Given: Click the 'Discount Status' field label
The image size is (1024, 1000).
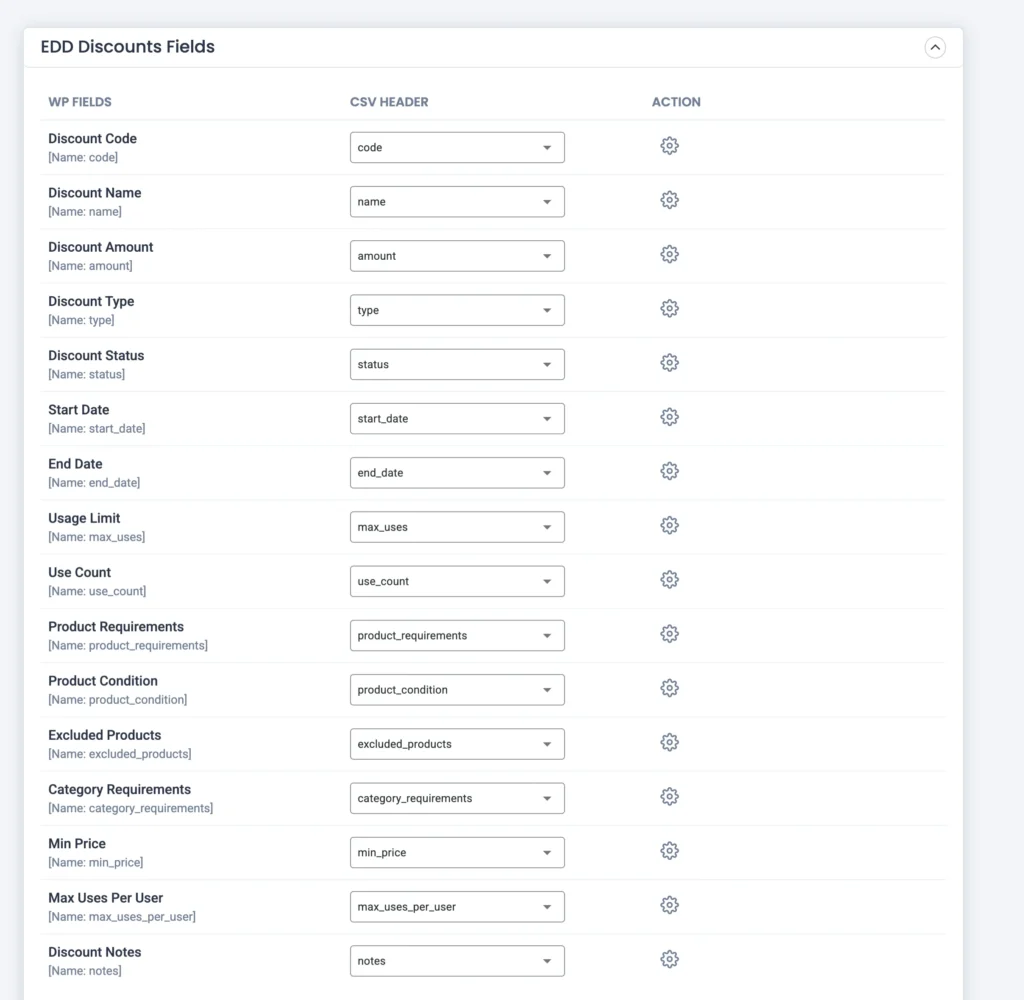Looking at the screenshot, I should 96,355.
